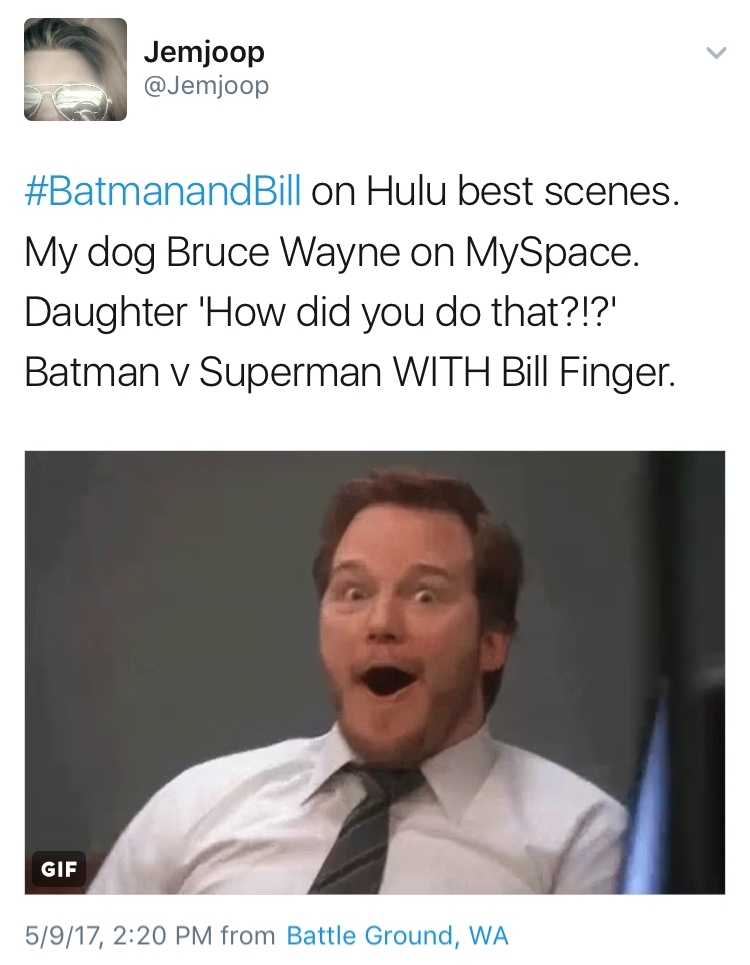Play the surprised man GIF
The height and width of the screenshot is (965, 750).
(x=375, y=672)
